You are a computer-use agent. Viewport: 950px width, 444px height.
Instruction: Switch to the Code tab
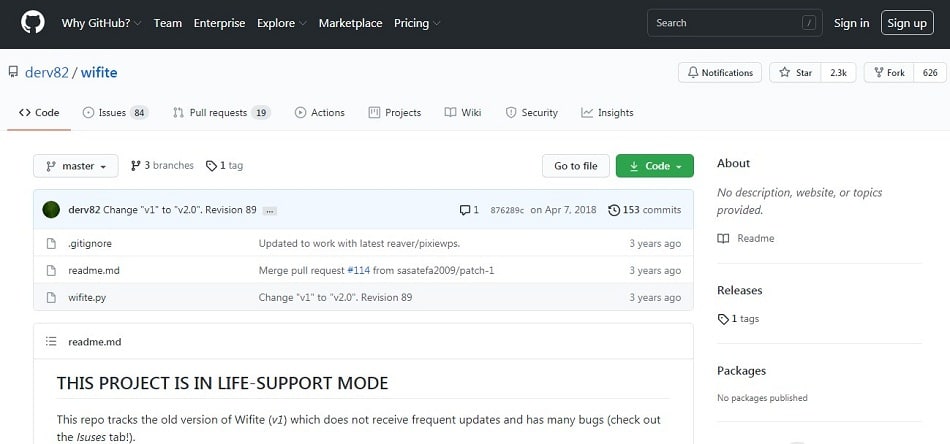click(39, 113)
